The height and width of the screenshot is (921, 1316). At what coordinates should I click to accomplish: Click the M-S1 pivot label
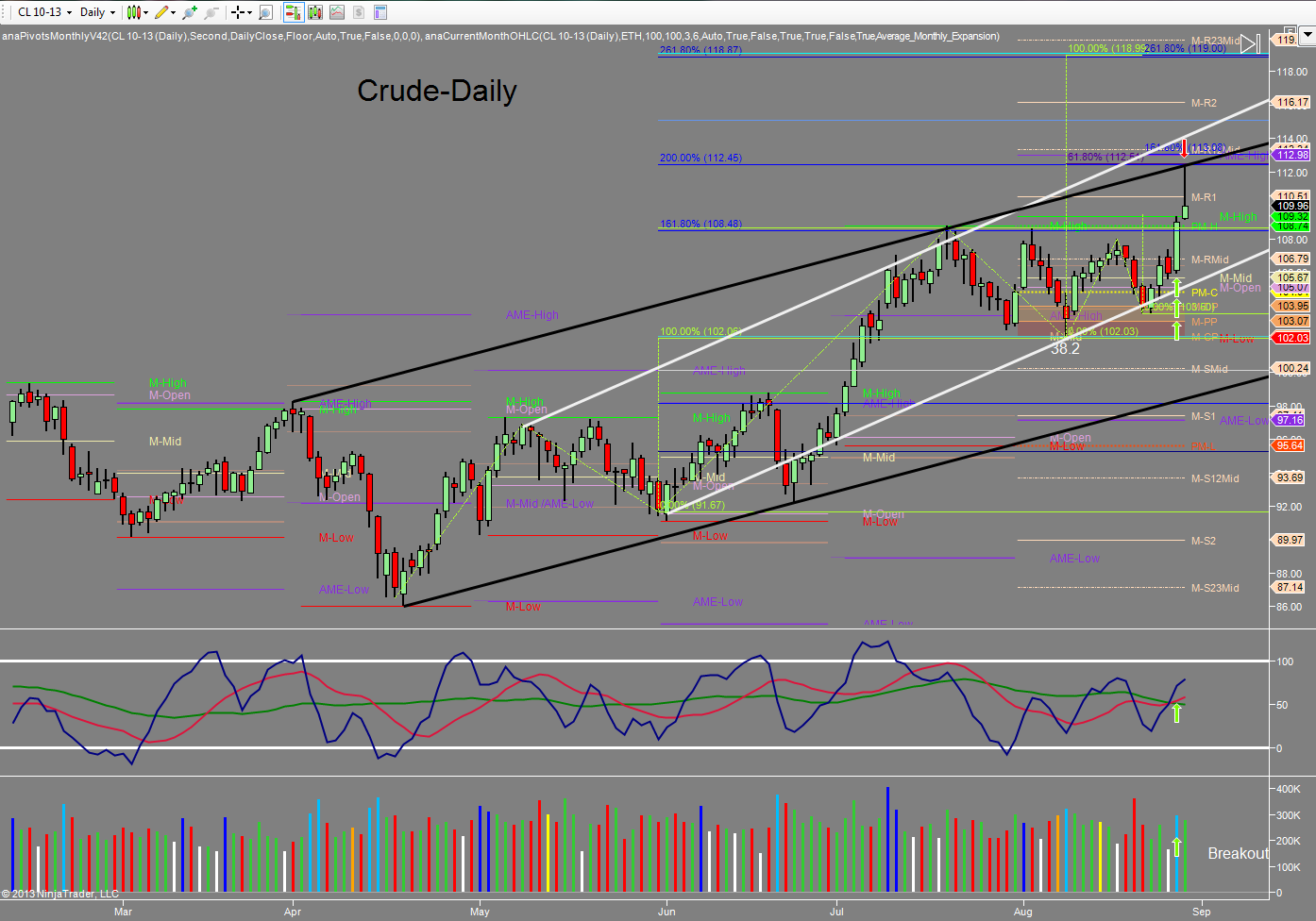1203,416
